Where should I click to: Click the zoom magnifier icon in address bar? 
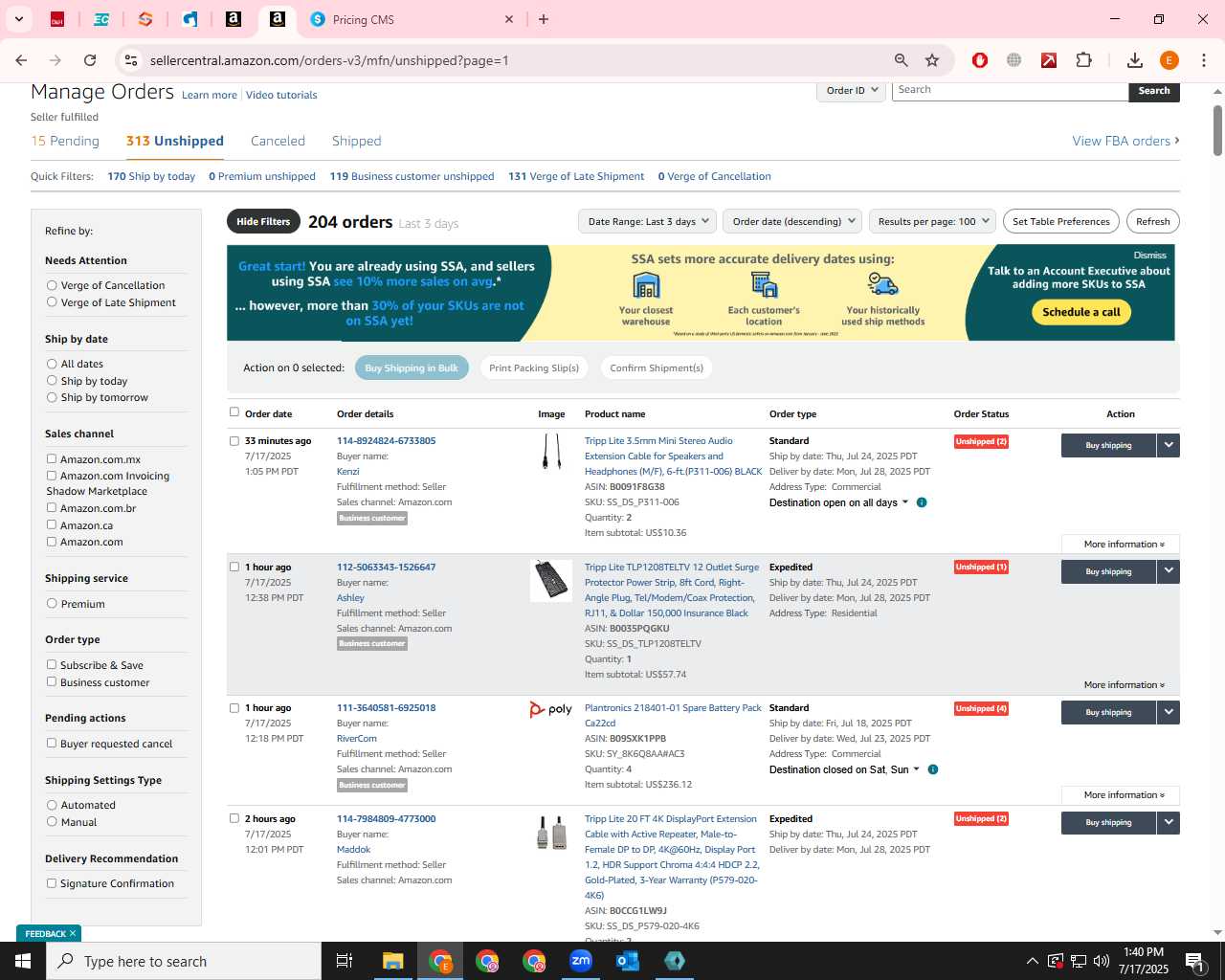point(901,60)
